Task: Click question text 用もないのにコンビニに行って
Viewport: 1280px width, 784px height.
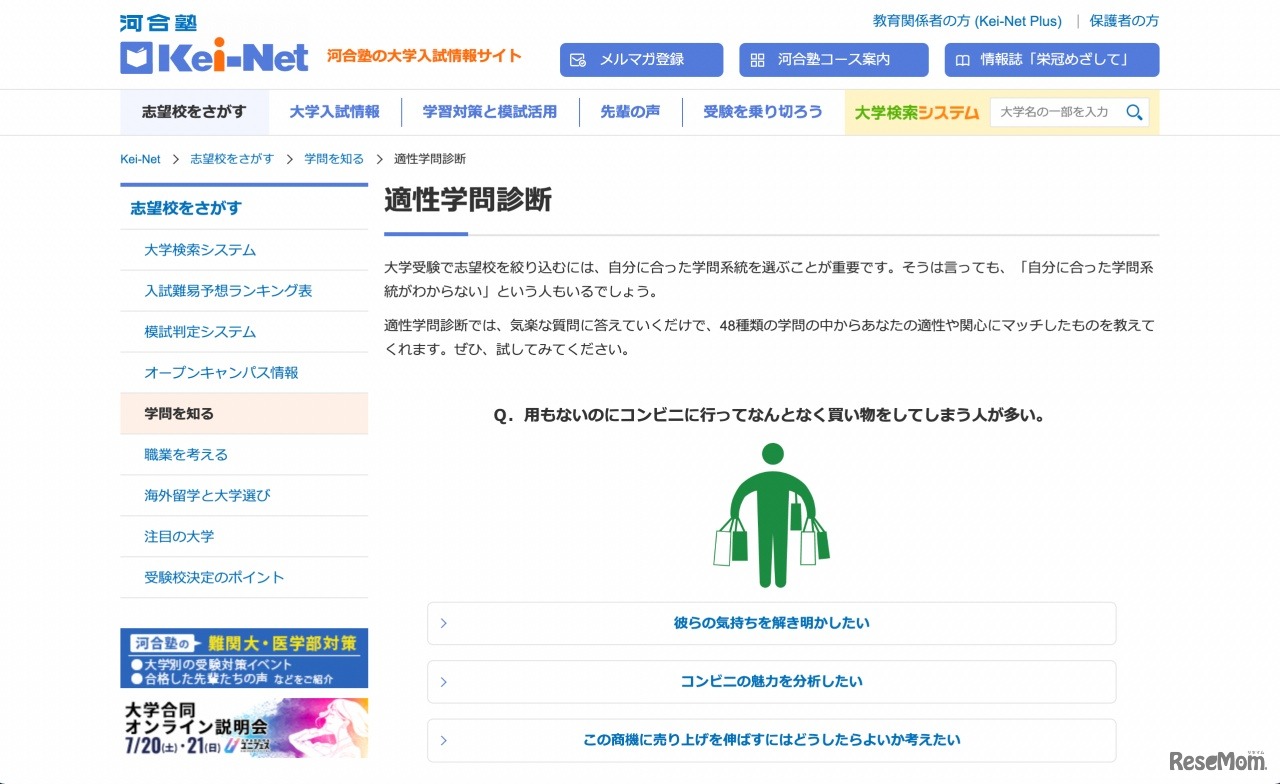Action: (x=770, y=415)
